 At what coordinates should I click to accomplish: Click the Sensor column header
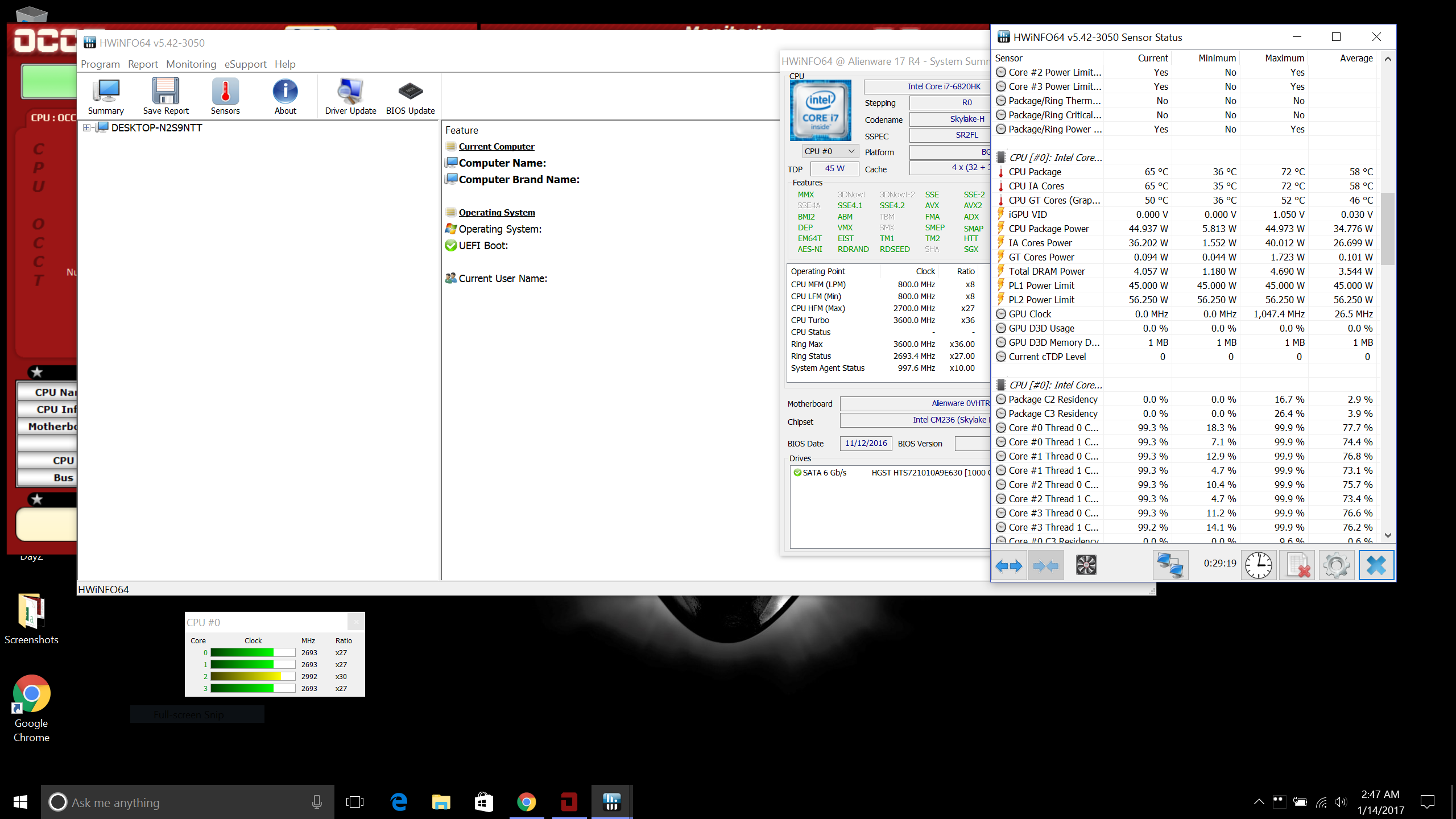click(x=1048, y=58)
